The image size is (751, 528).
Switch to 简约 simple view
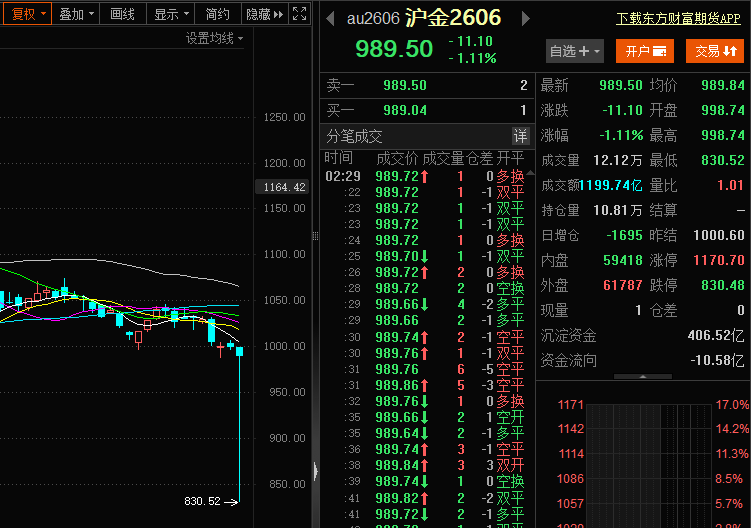point(217,13)
